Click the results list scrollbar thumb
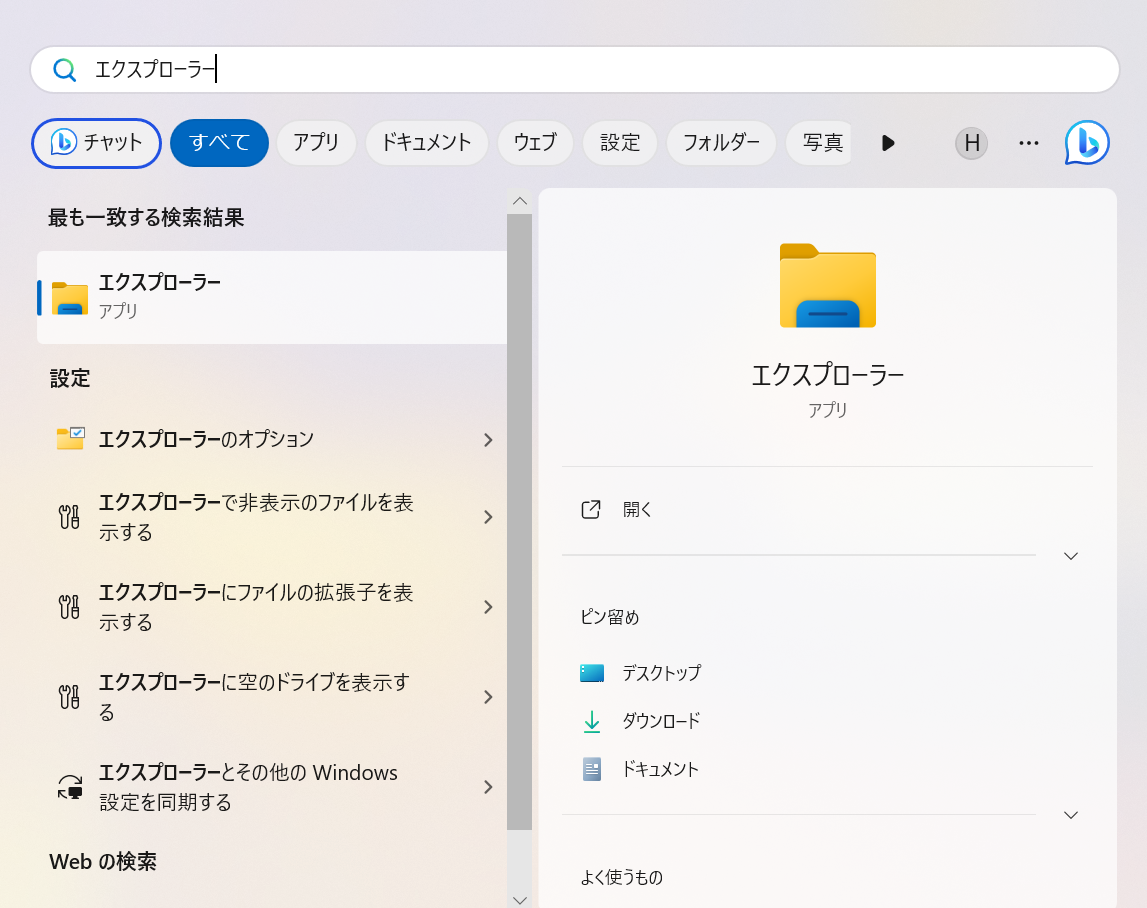 click(x=519, y=522)
